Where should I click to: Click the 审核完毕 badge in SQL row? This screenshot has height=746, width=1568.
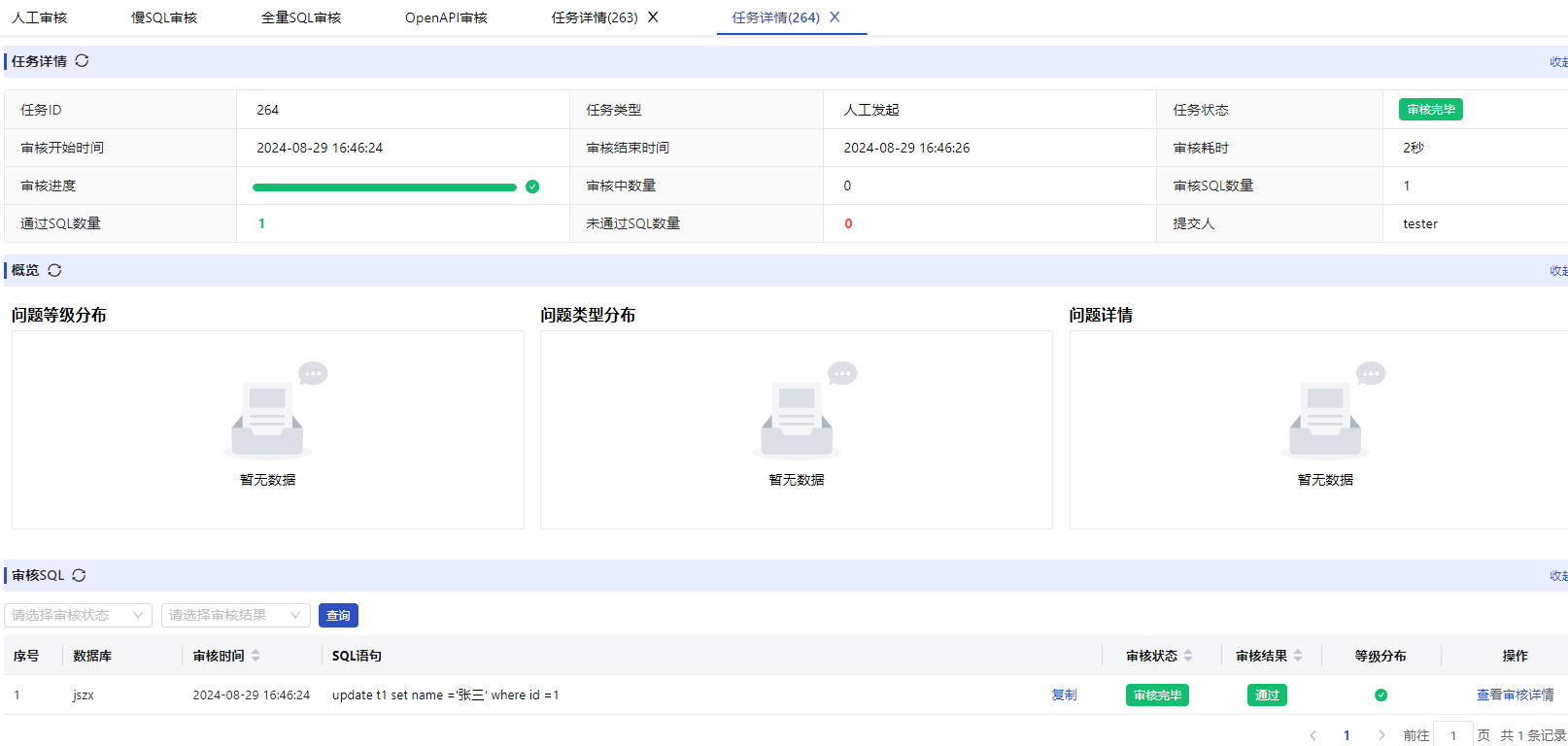click(1157, 695)
